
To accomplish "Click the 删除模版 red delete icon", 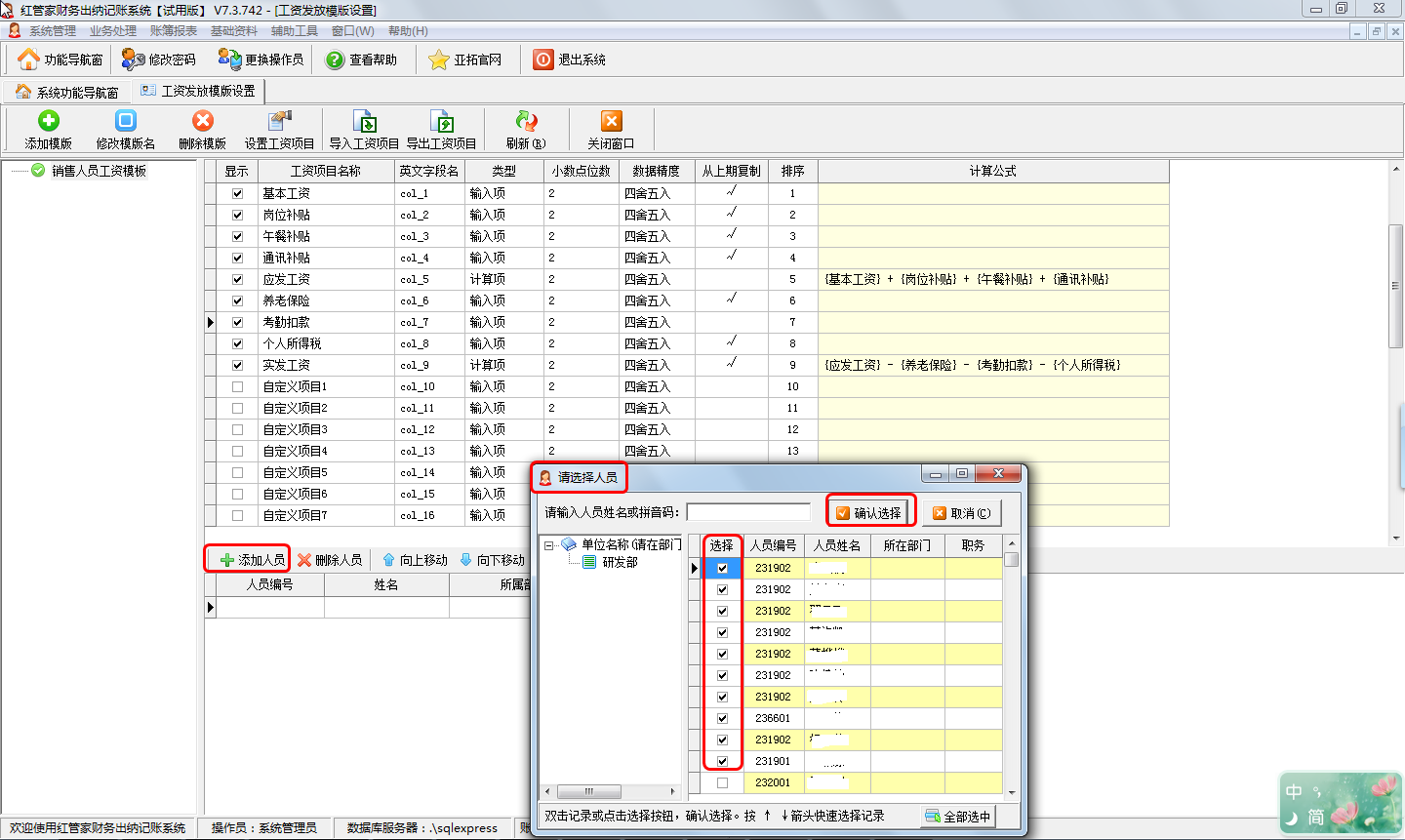I will click(202, 121).
